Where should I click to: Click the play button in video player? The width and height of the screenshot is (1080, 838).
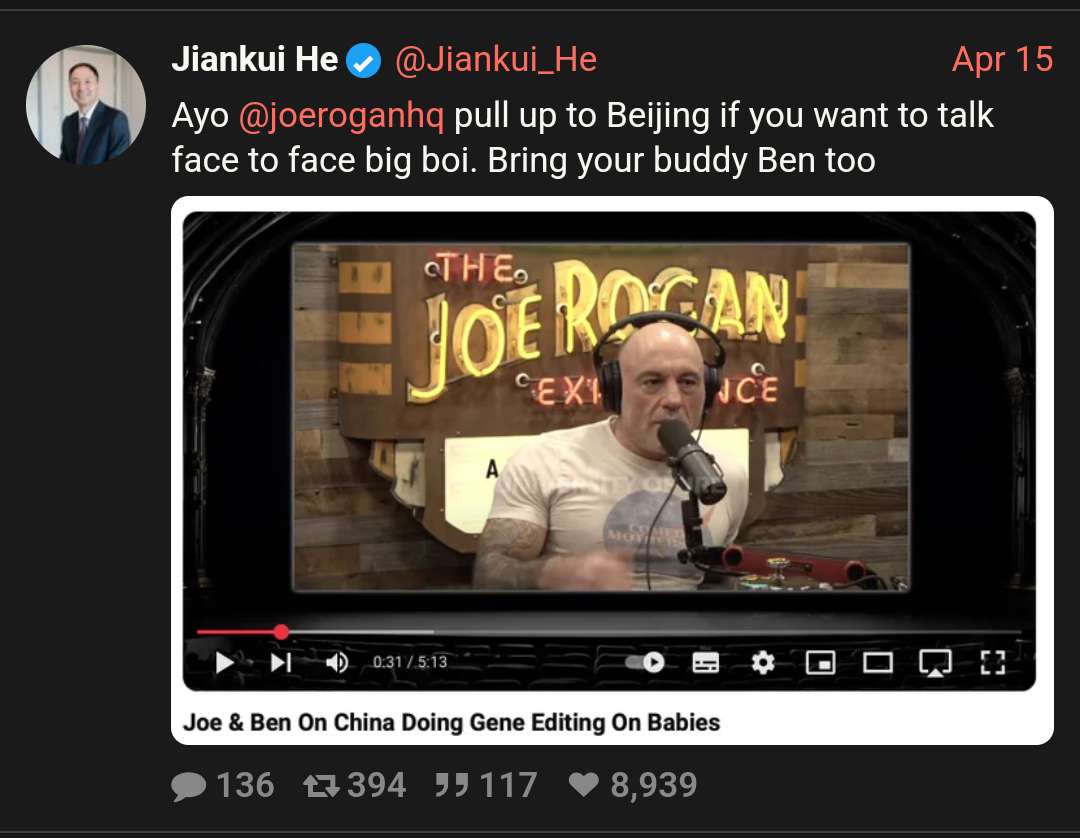225,662
